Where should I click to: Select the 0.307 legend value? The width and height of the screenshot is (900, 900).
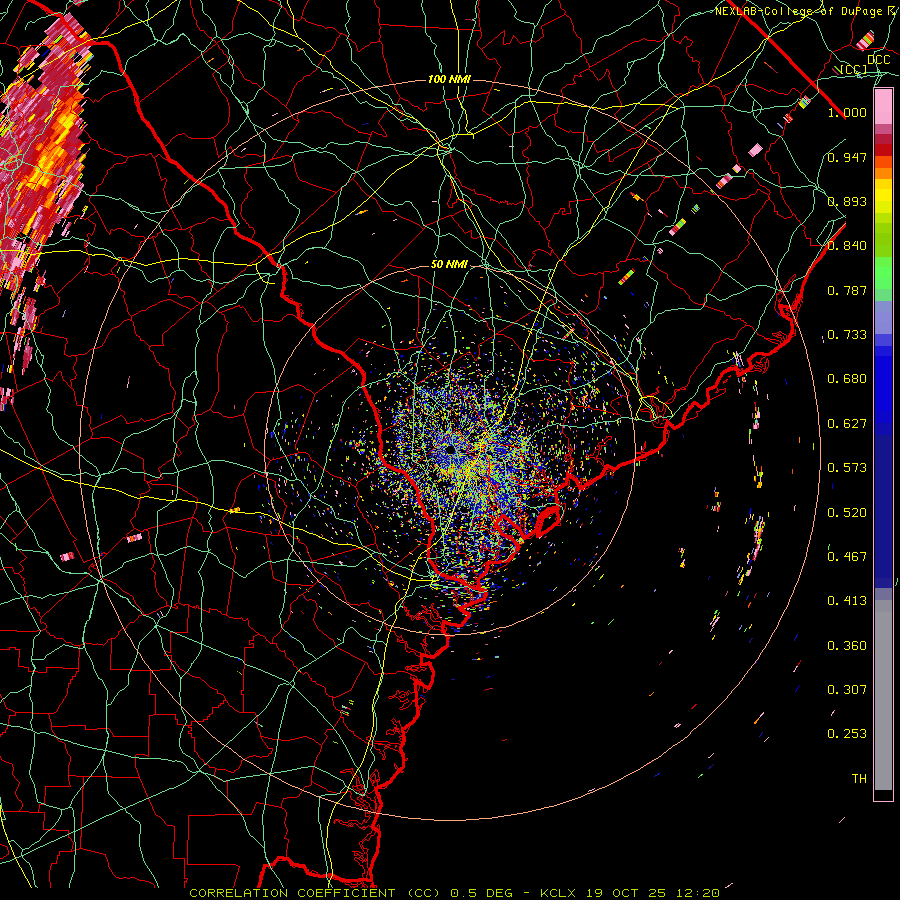pos(847,689)
